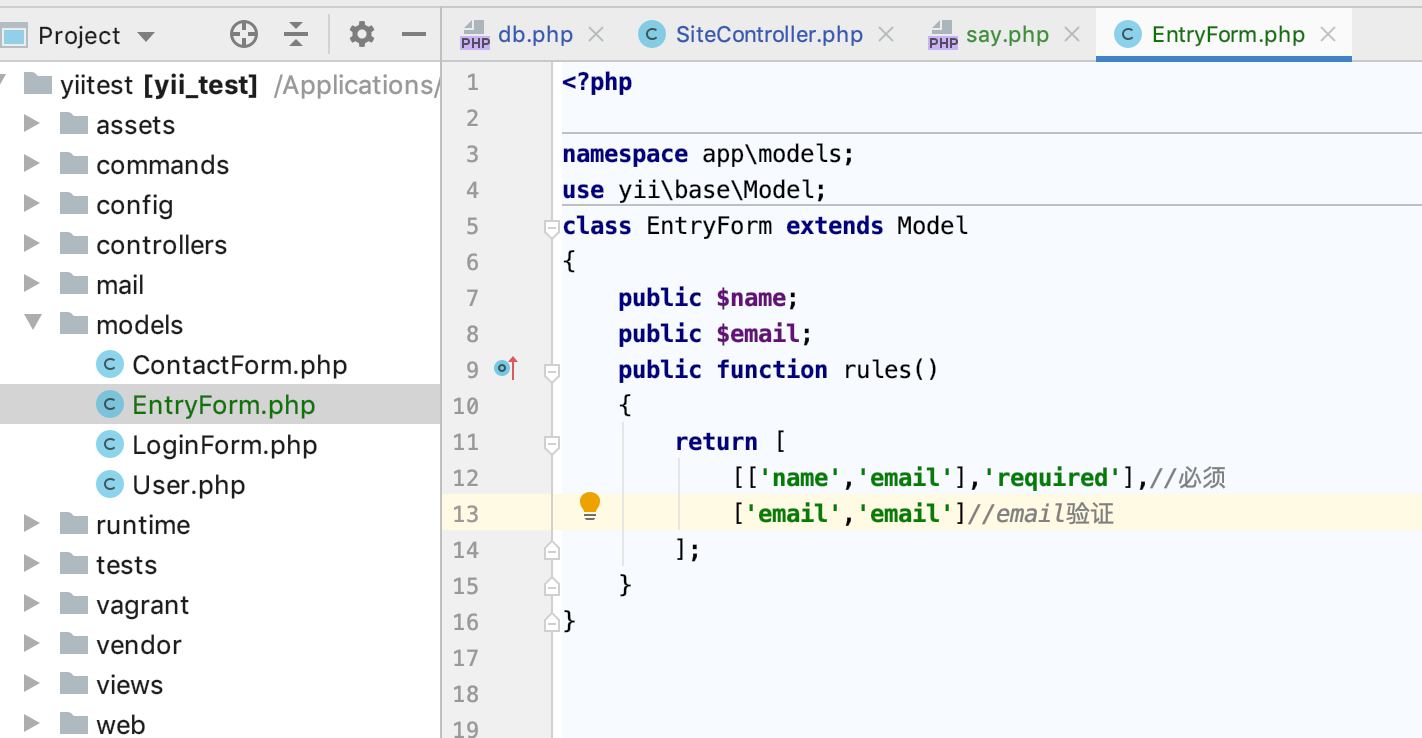Hide the Project tool window
The image size is (1422, 738).
(x=414, y=35)
